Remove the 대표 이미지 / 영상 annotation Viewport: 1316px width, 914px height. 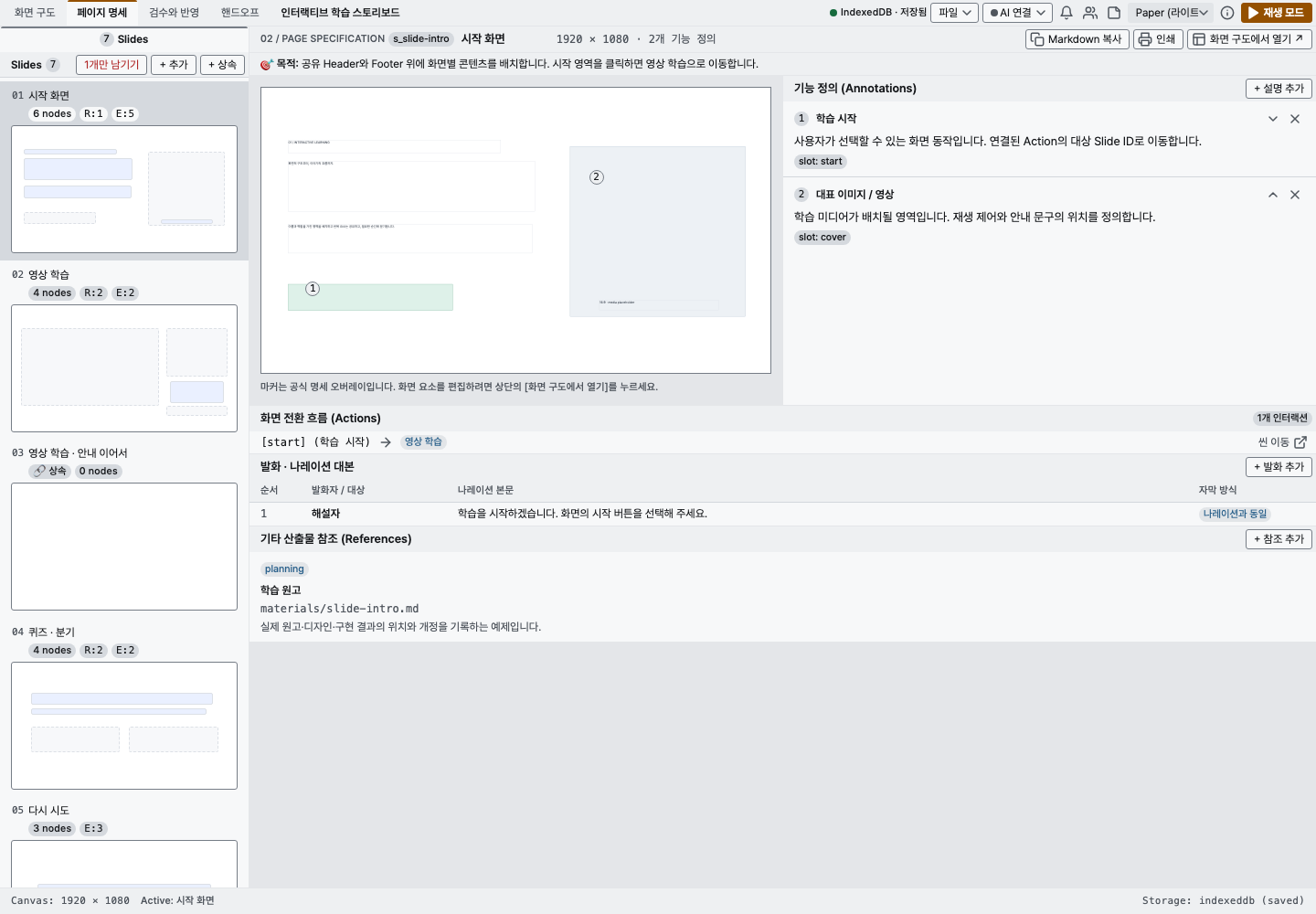(x=1295, y=195)
